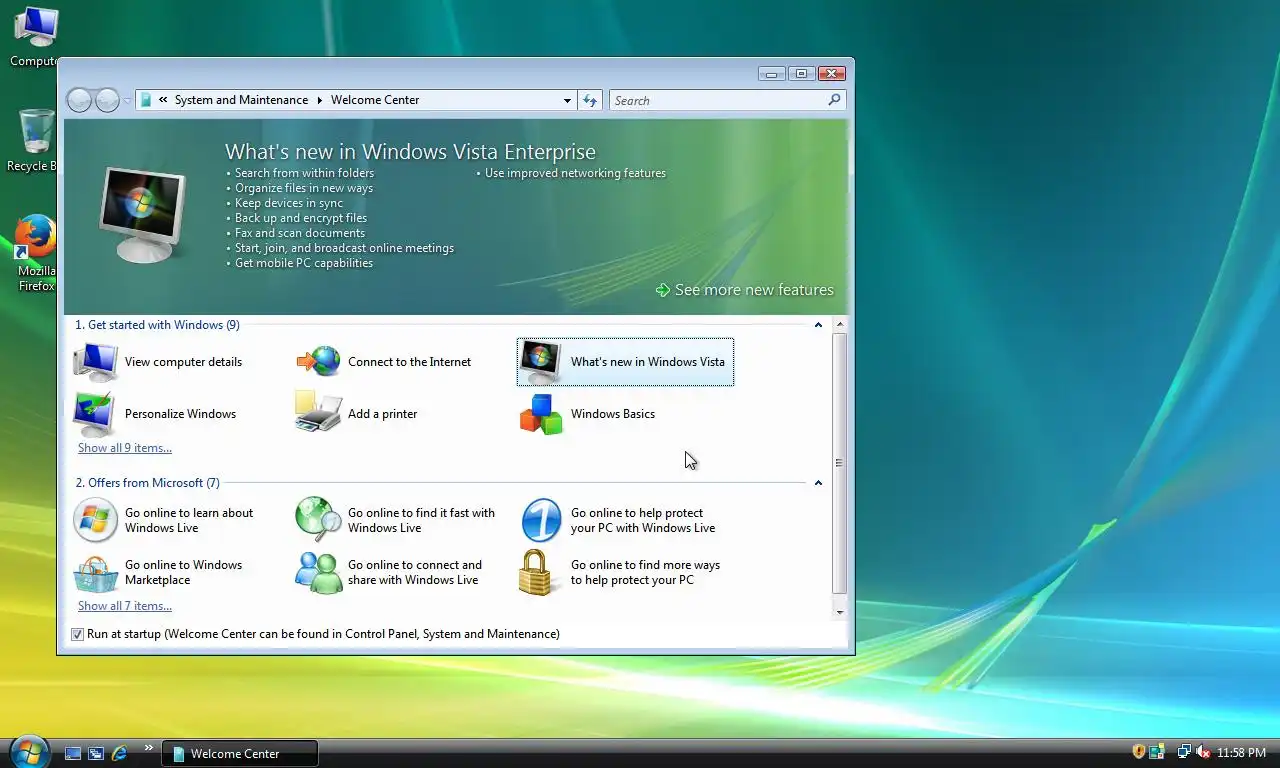Launch Internet Explorer from Quick Launch

(119, 753)
